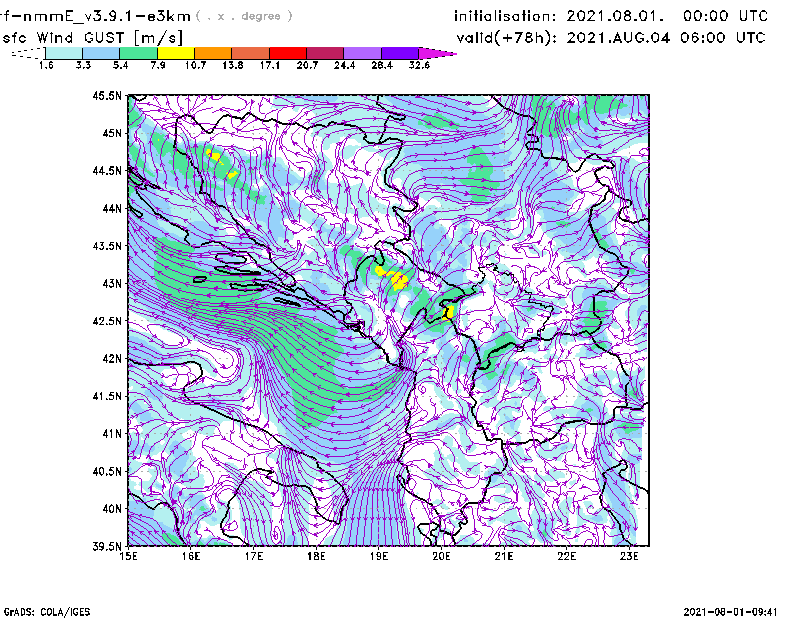
Task: Click latitude label 44.5N
Action: (x=107, y=170)
